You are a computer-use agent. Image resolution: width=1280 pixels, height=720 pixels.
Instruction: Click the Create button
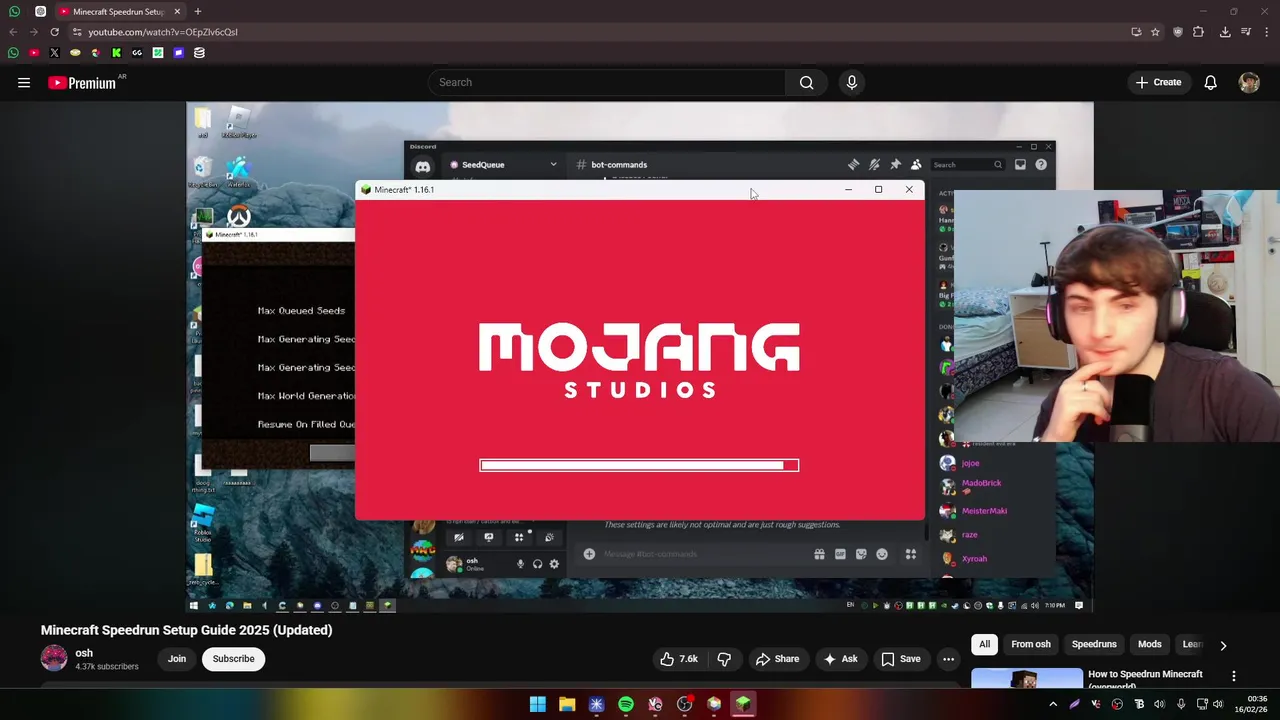click(x=1158, y=83)
